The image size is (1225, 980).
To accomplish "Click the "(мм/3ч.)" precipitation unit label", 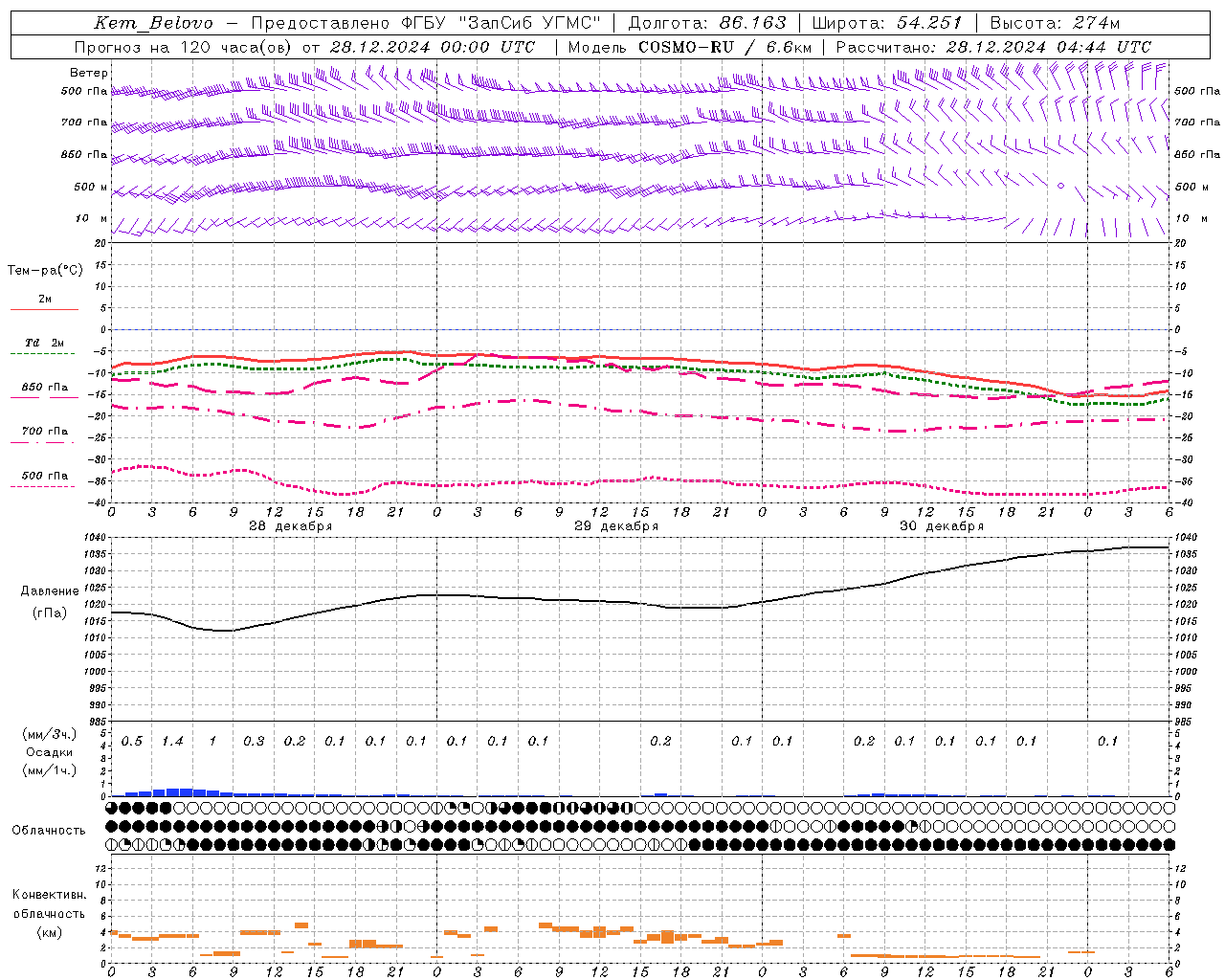I will [x=49, y=734].
